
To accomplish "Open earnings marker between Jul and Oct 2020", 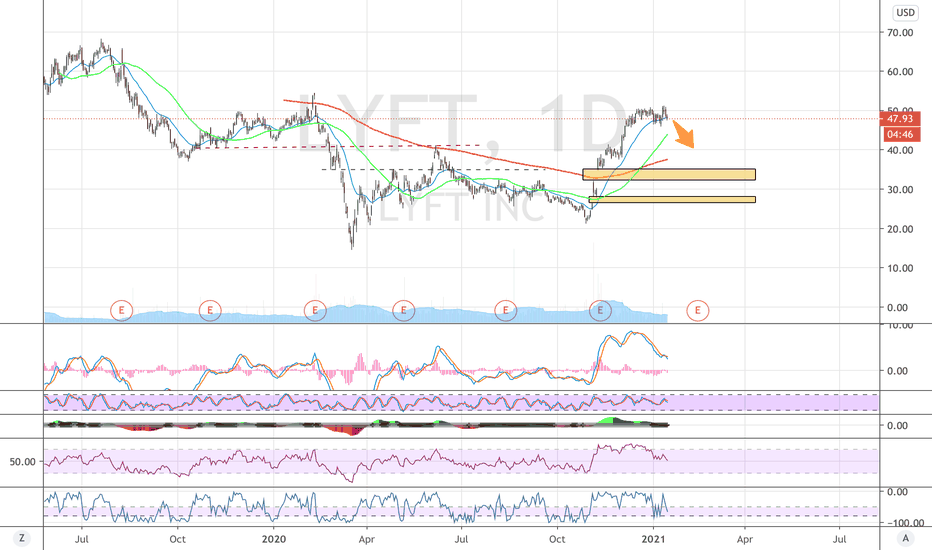I will (506, 310).
